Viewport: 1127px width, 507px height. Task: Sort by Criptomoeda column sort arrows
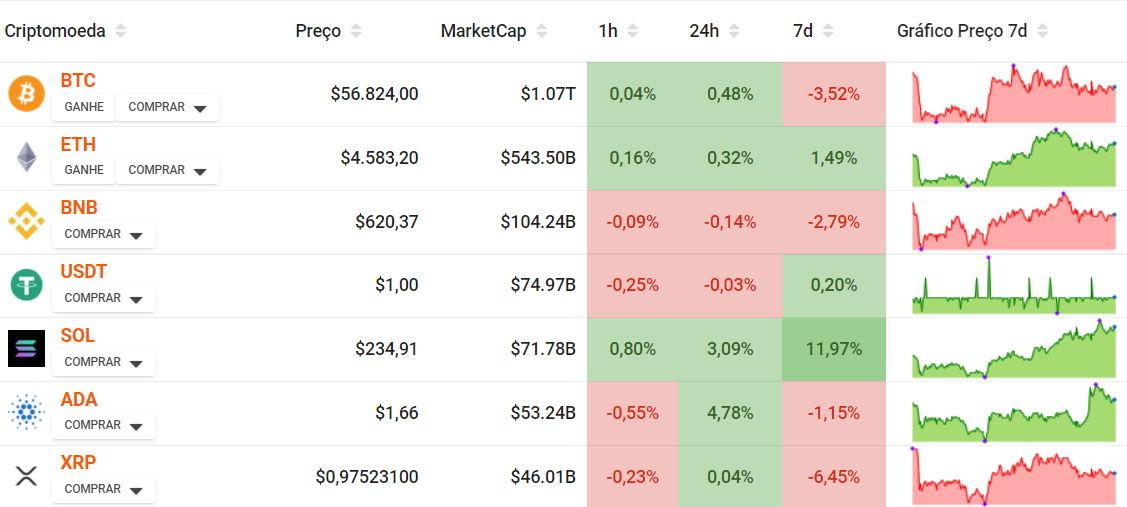[120, 31]
